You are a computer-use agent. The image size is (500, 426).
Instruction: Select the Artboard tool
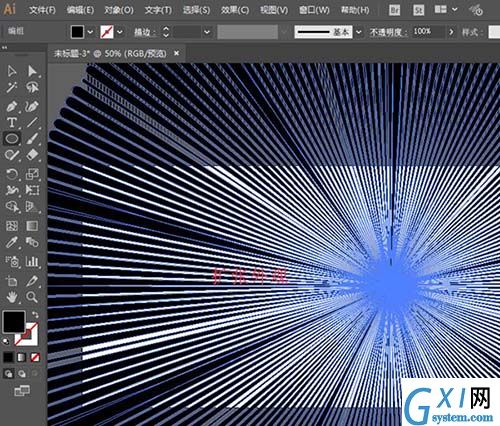coord(12,281)
